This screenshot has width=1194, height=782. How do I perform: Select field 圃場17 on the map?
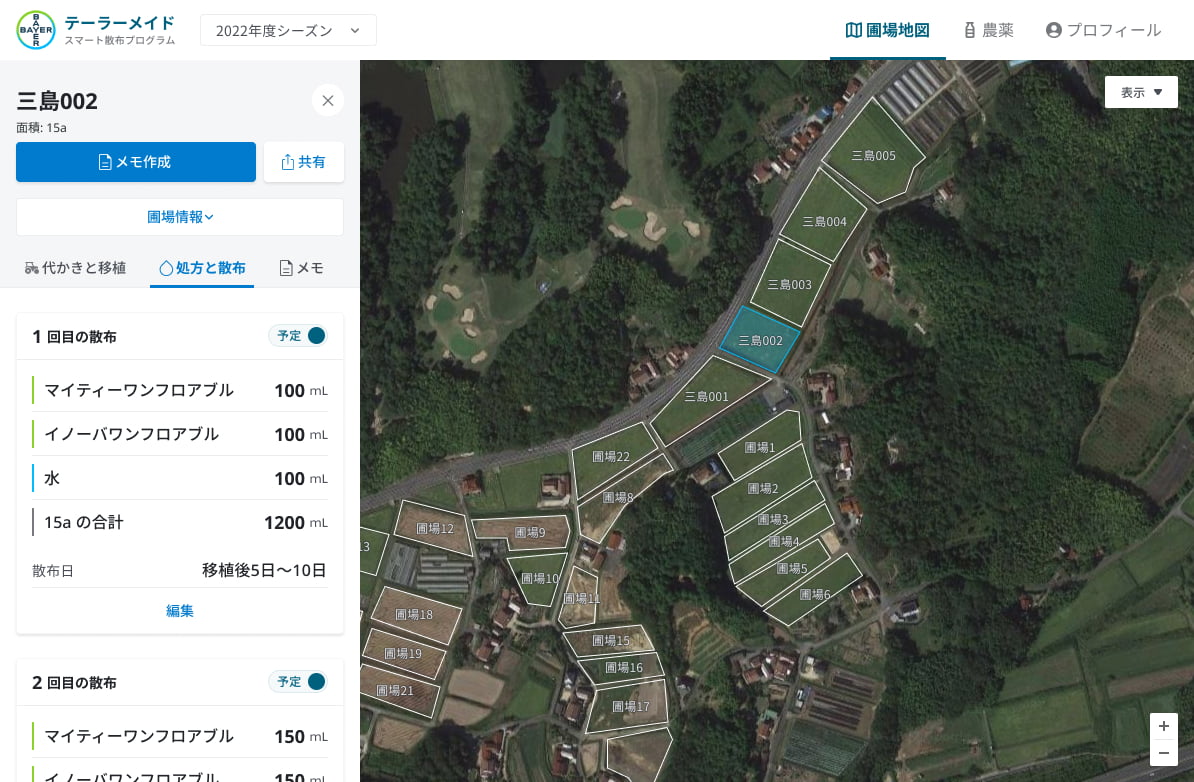pos(630,706)
